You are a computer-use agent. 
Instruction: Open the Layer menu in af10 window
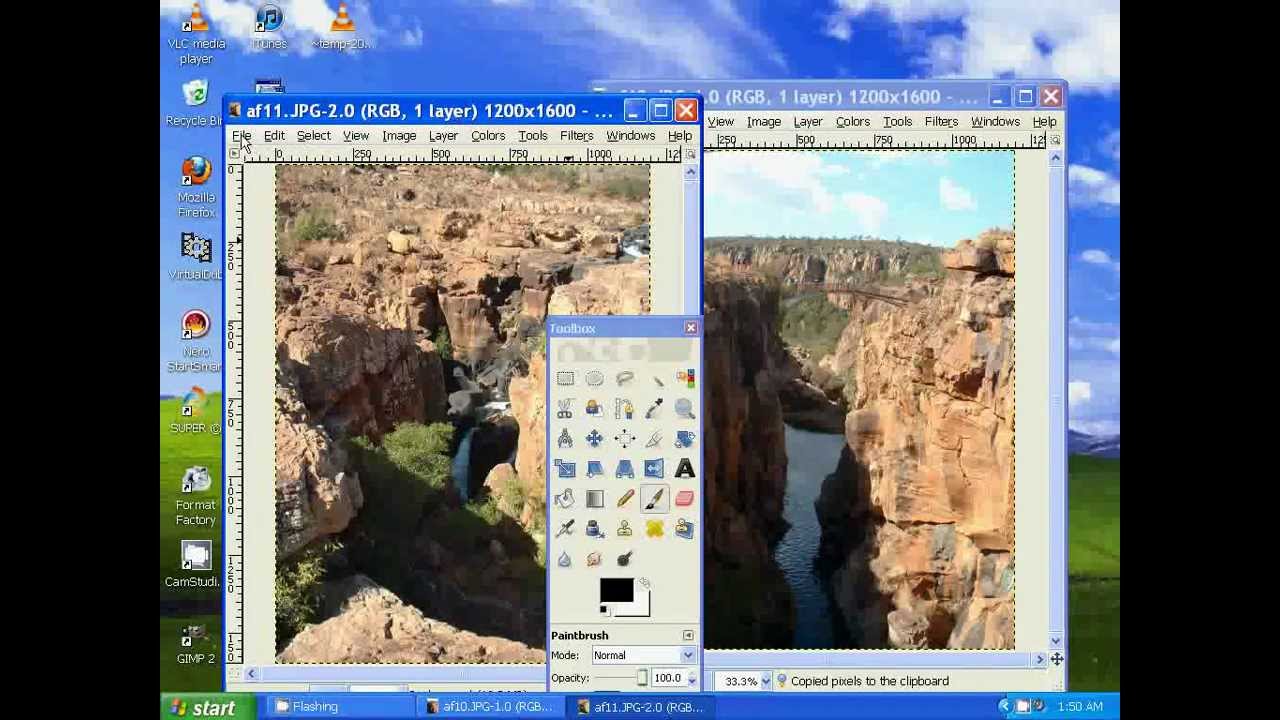point(808,122)
